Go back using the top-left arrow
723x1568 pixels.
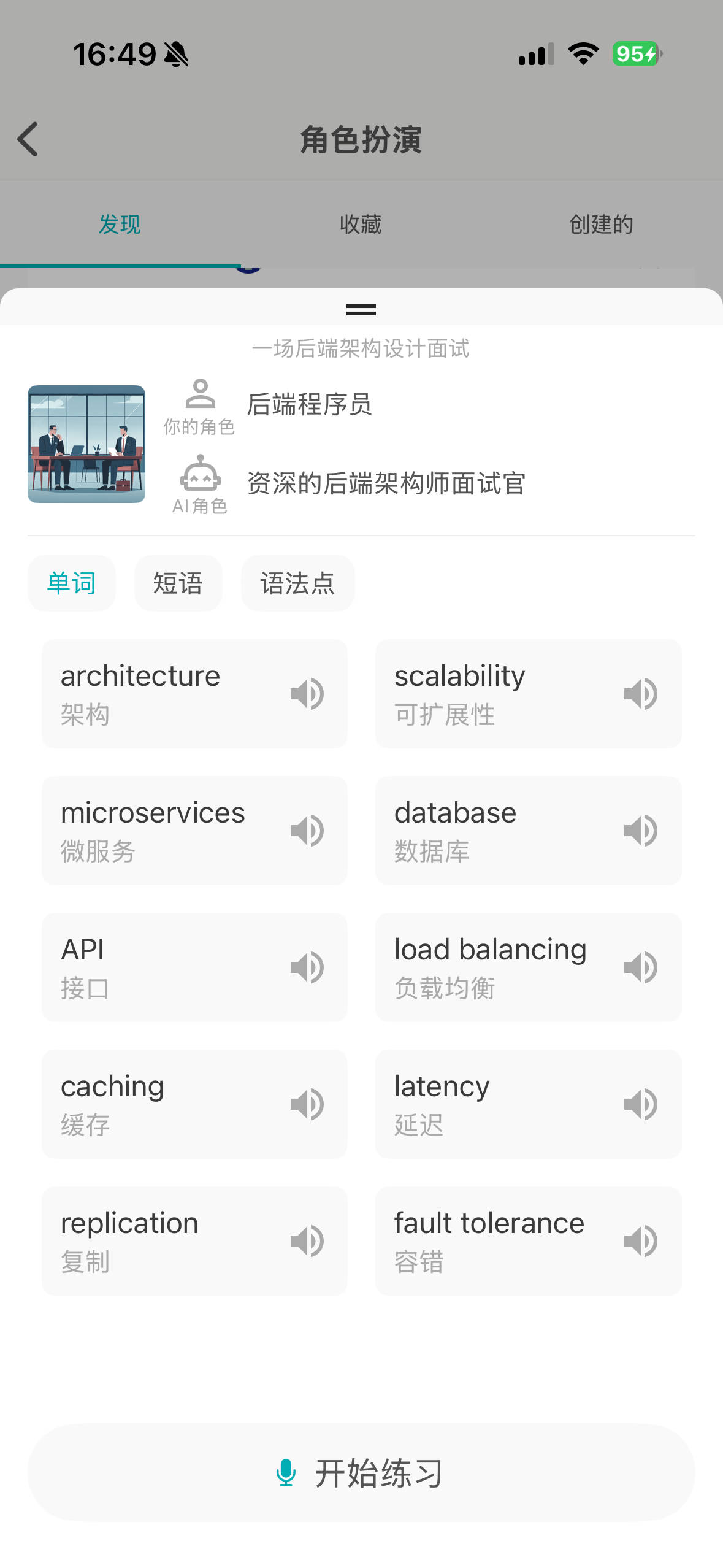28,139
